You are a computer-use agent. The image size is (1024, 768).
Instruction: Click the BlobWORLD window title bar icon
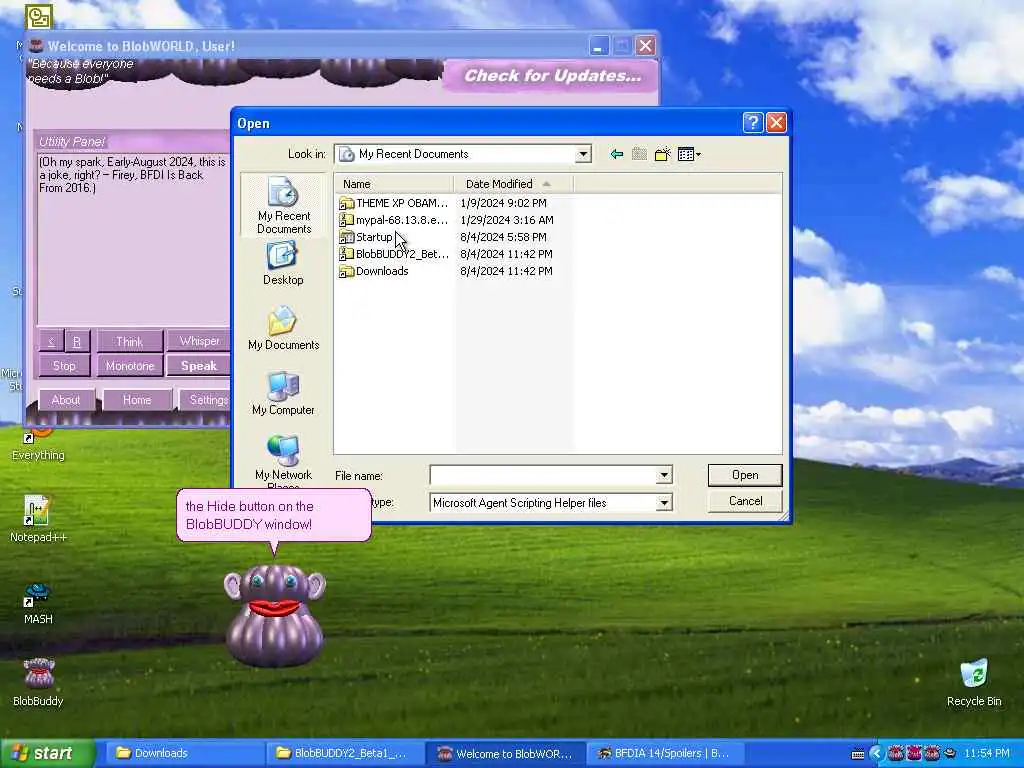coord(37,46)
